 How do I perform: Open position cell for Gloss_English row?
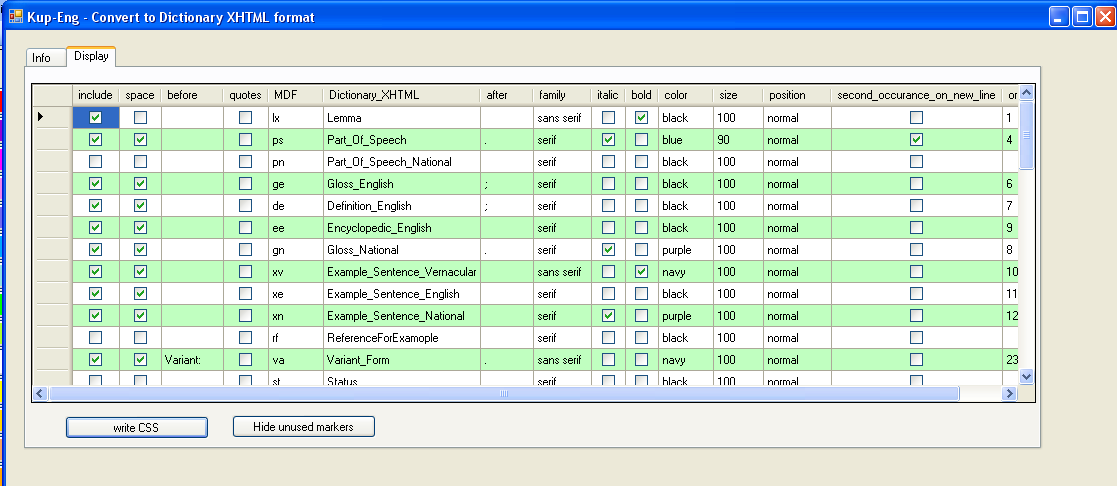pos(795,184)
